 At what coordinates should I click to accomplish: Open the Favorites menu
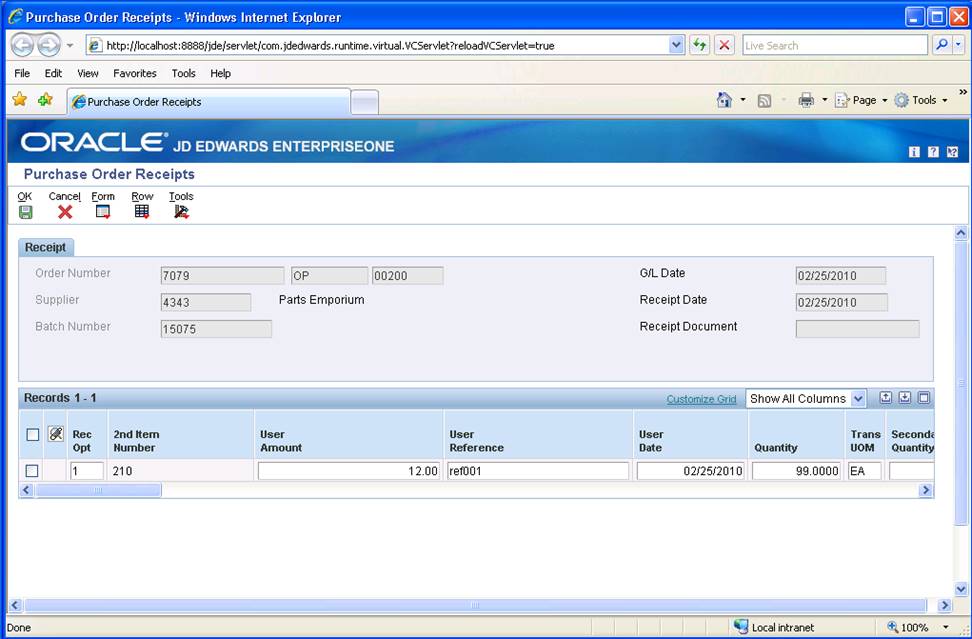click(x=135, y=73)
